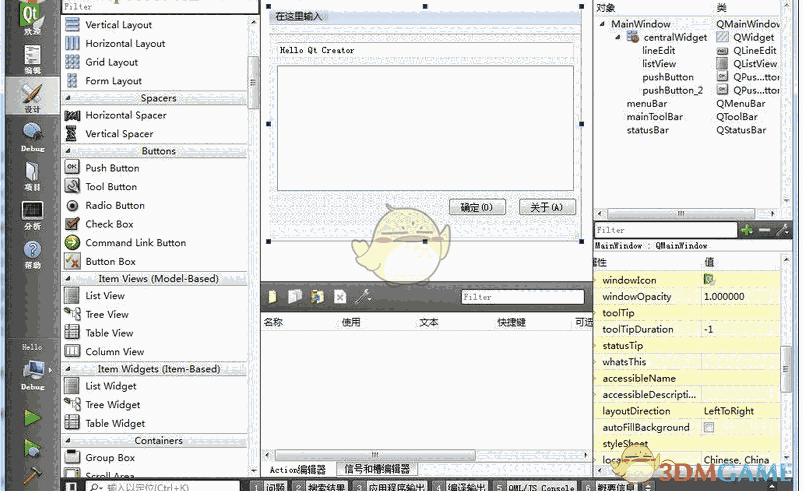Collapse the Buttons category
Screen dimensions: 803x491
click(x=68, y=151)
